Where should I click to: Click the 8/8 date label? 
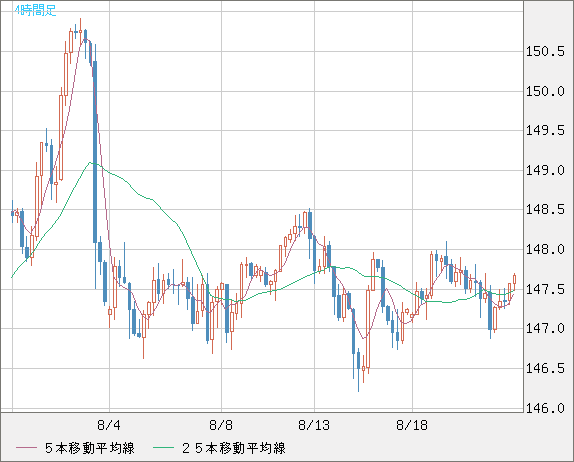(221, 425)
